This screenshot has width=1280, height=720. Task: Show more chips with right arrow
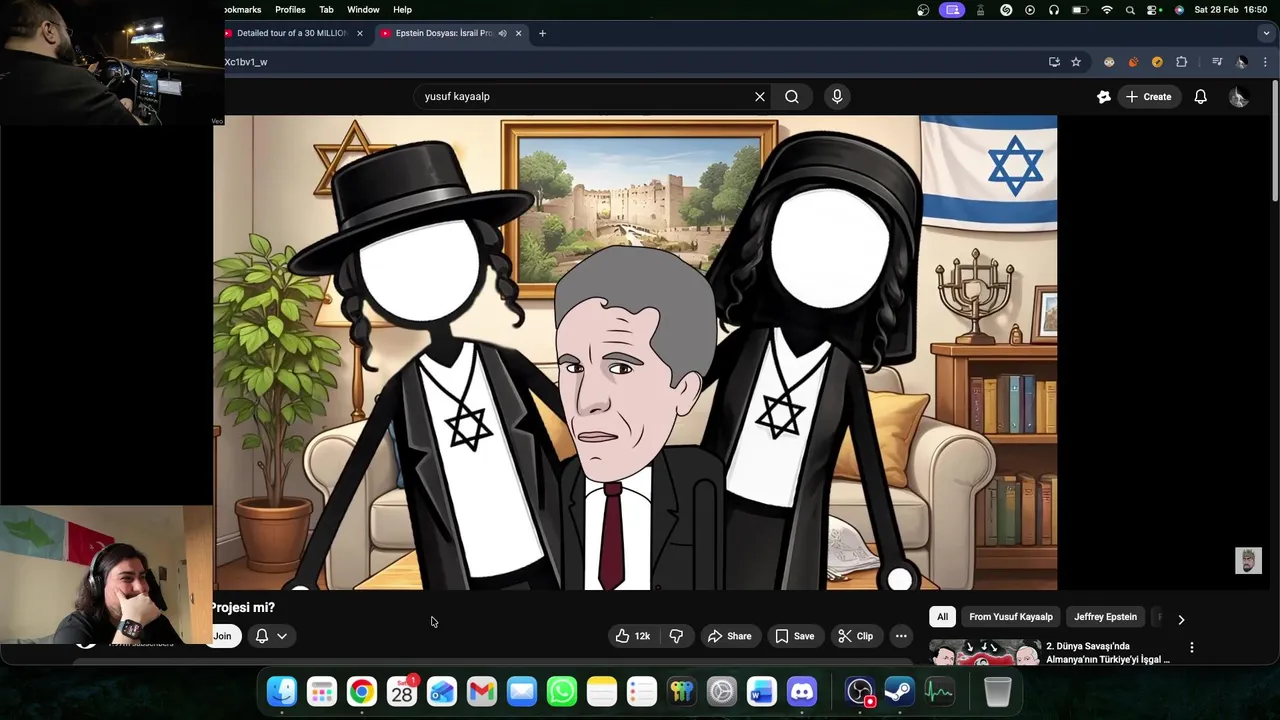(1181, 619)
